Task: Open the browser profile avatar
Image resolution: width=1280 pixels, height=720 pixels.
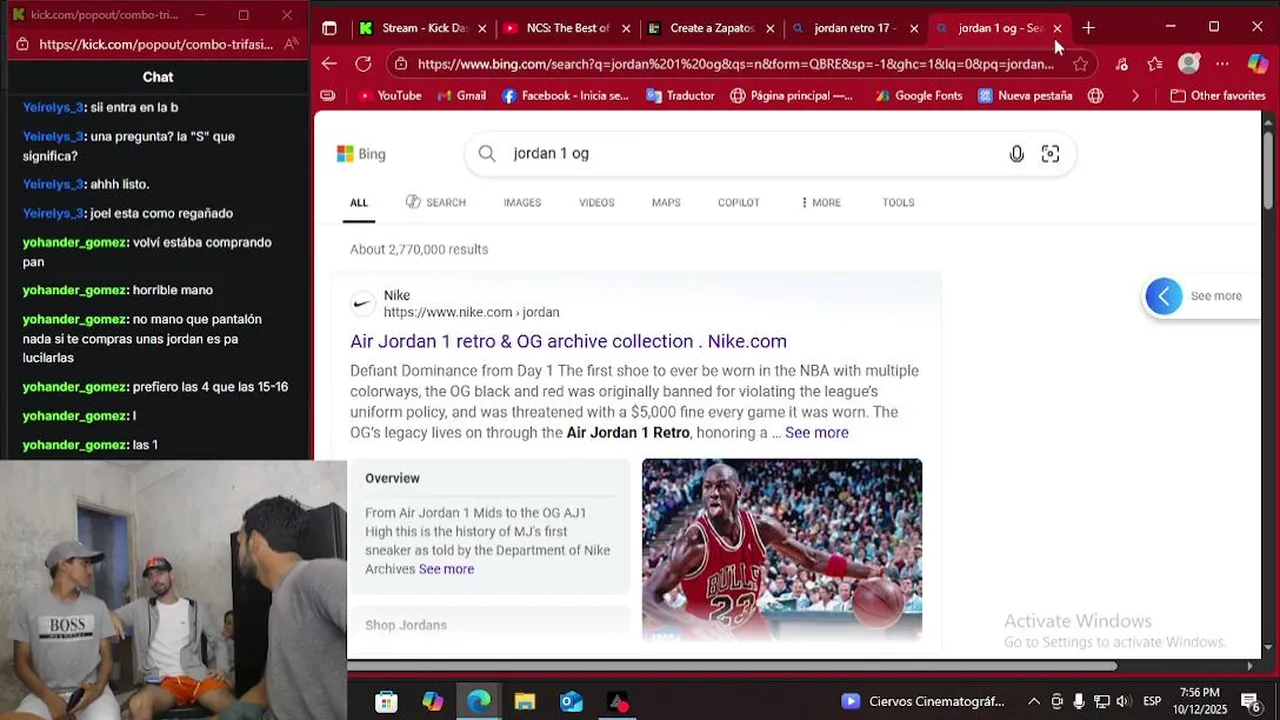Action: [x=1188, y=64]
